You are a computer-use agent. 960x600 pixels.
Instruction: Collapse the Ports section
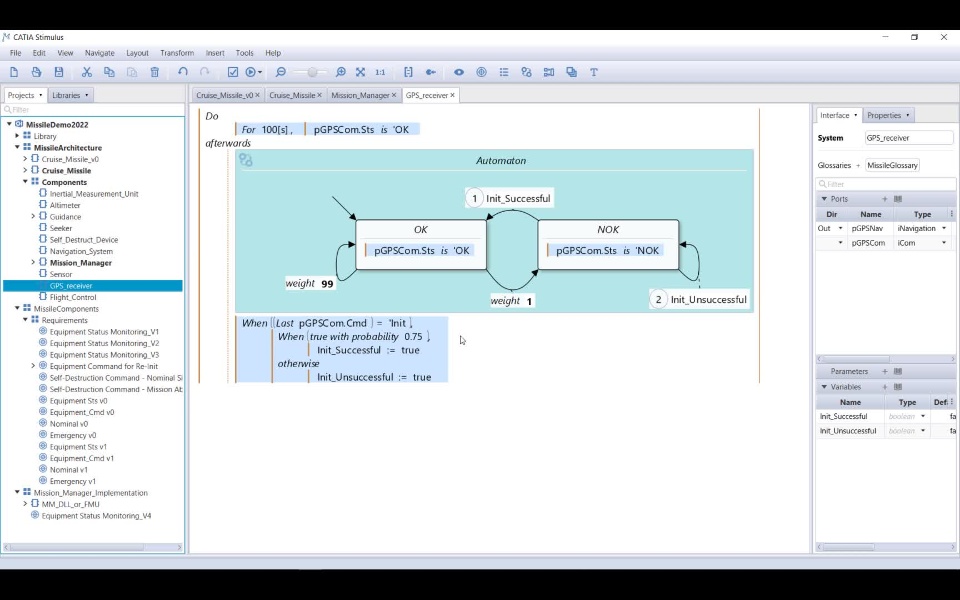[824, 199]
